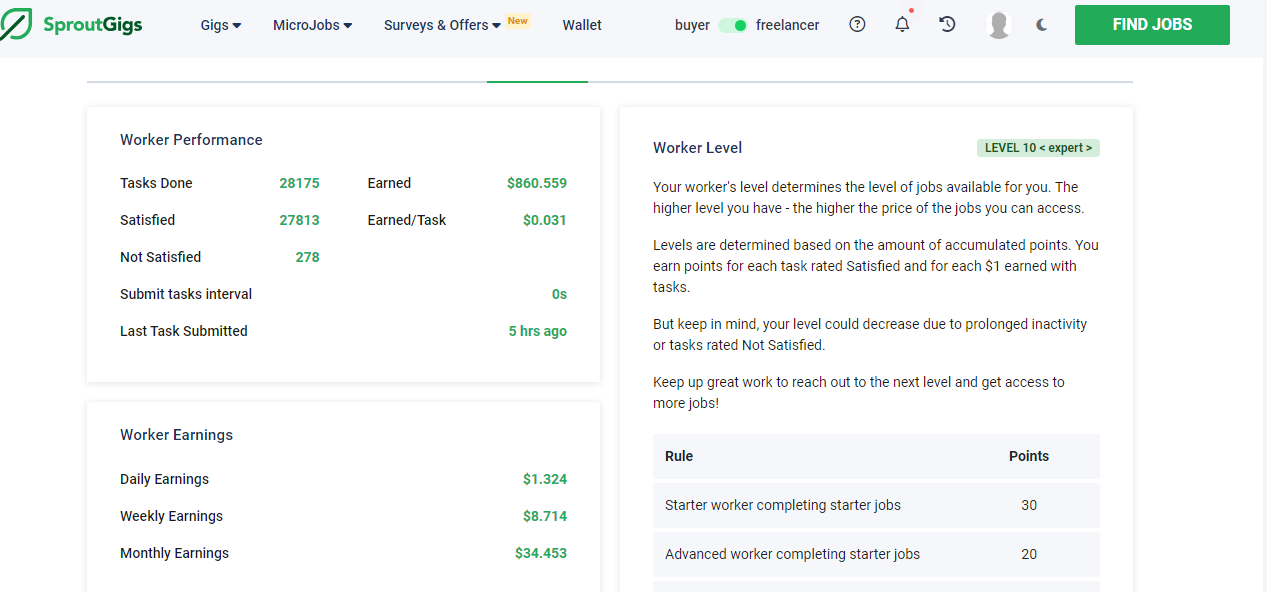Open the help question mark icon
Screen dimensions: 1267x592
(x=857, y=25)
